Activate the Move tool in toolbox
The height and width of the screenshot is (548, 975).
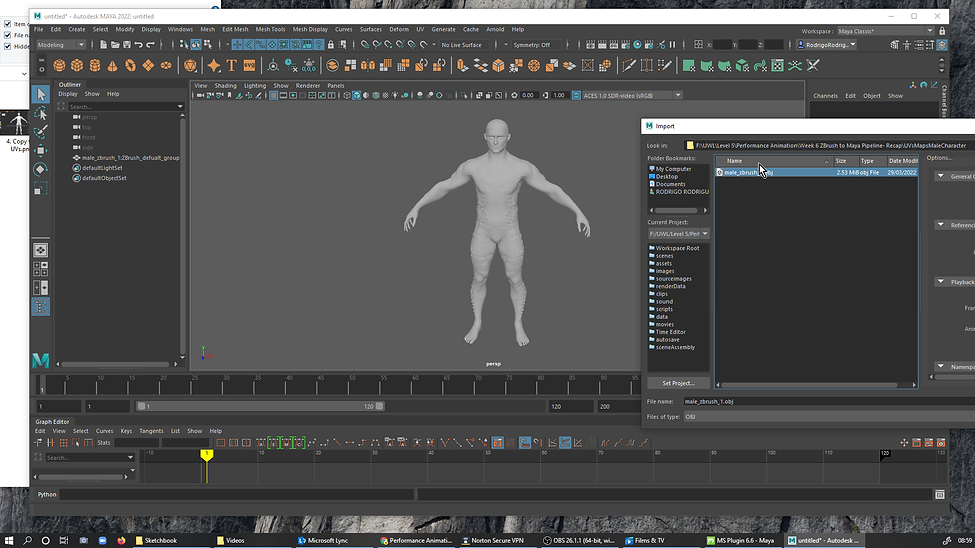pyautogui.click(x=41, y=151)
